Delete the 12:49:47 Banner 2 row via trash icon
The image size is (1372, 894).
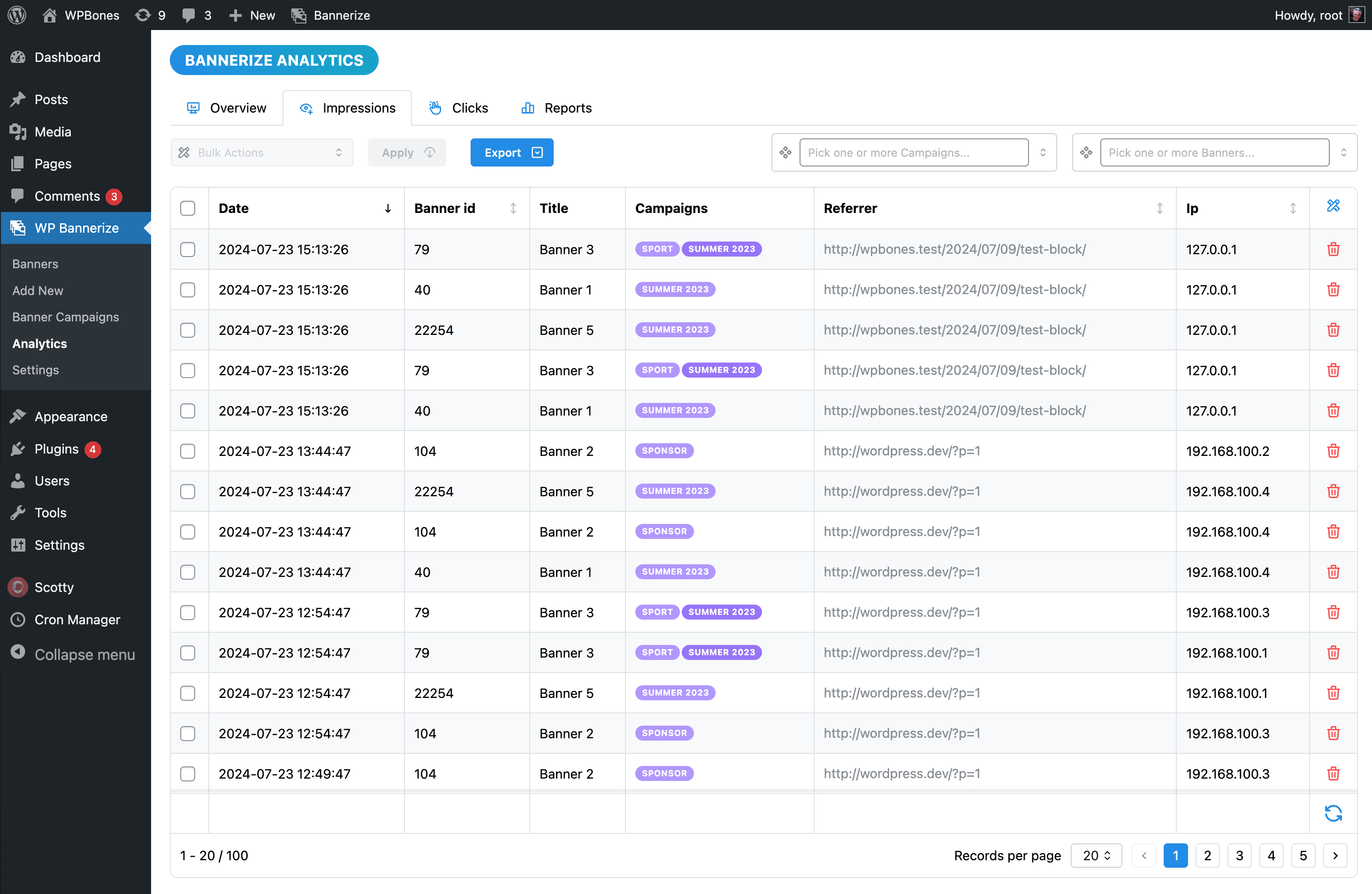(x=1333, y=773)
